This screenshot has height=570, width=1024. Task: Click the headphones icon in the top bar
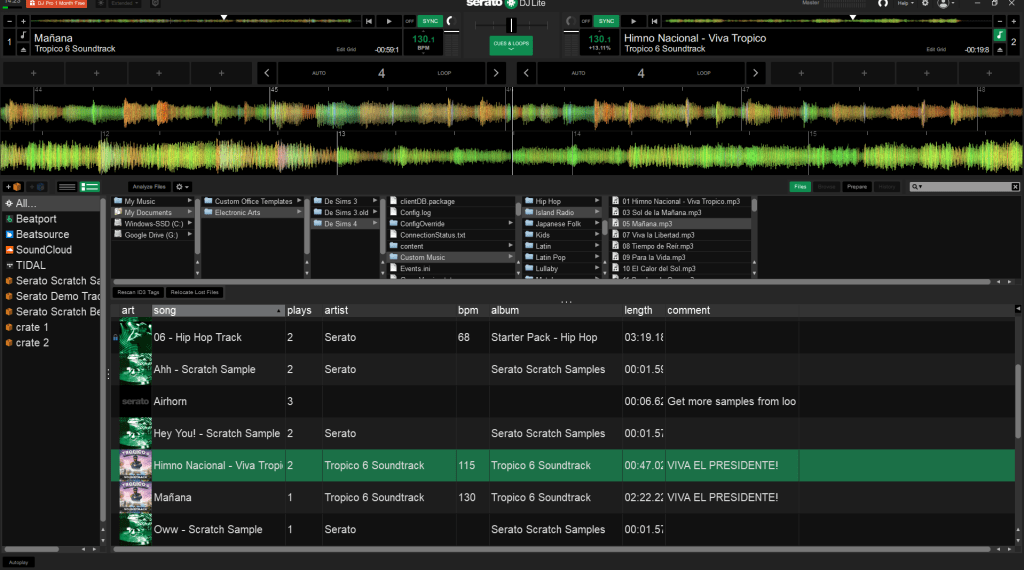tap(883, 4)
